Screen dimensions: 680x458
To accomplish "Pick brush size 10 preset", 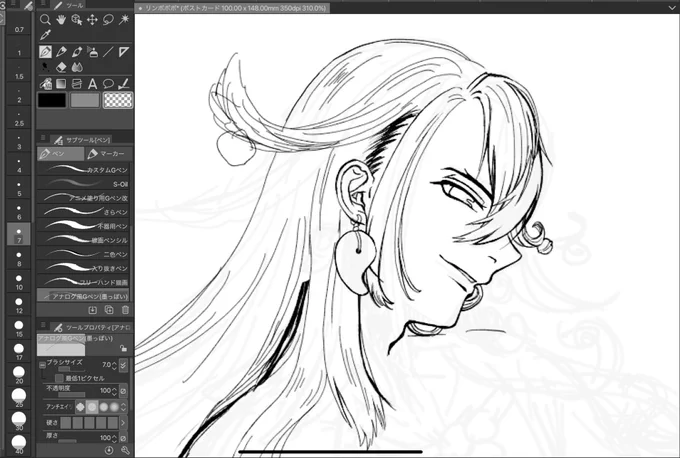I will coord(19,281).
